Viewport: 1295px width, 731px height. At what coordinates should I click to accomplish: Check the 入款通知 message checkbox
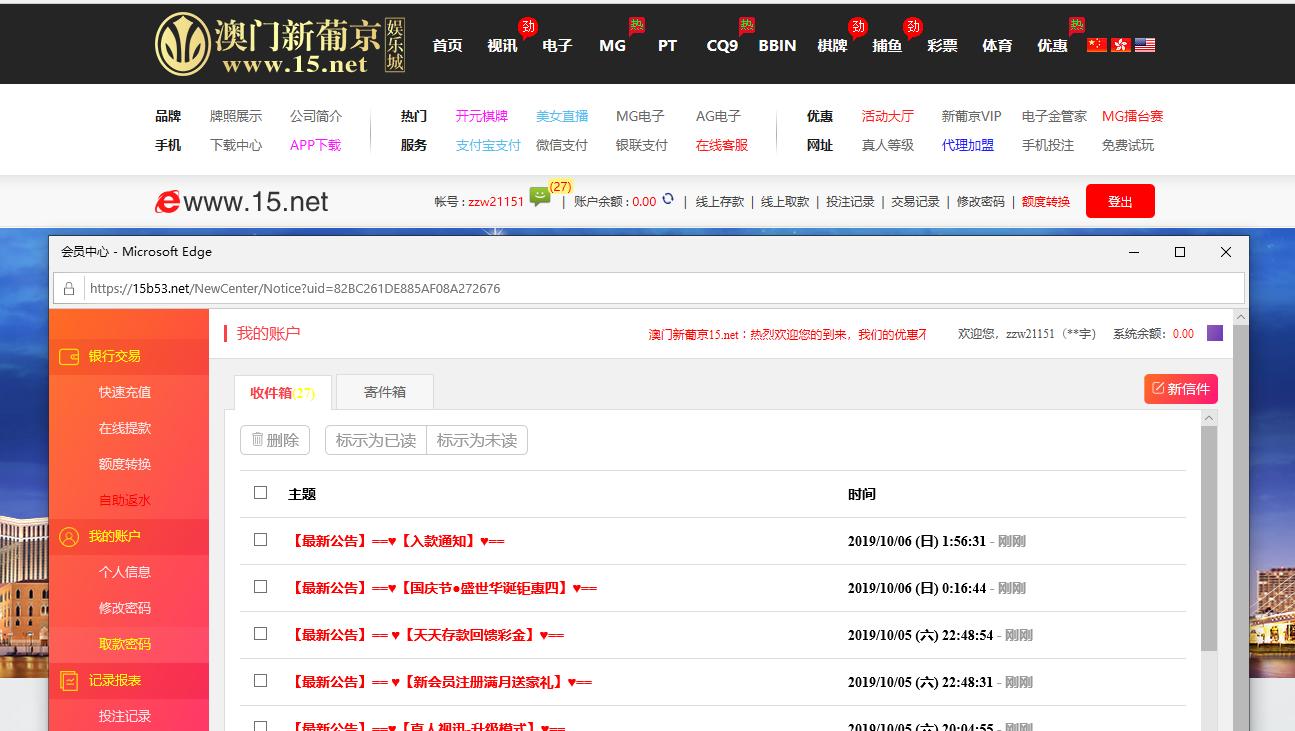(261, 539)
